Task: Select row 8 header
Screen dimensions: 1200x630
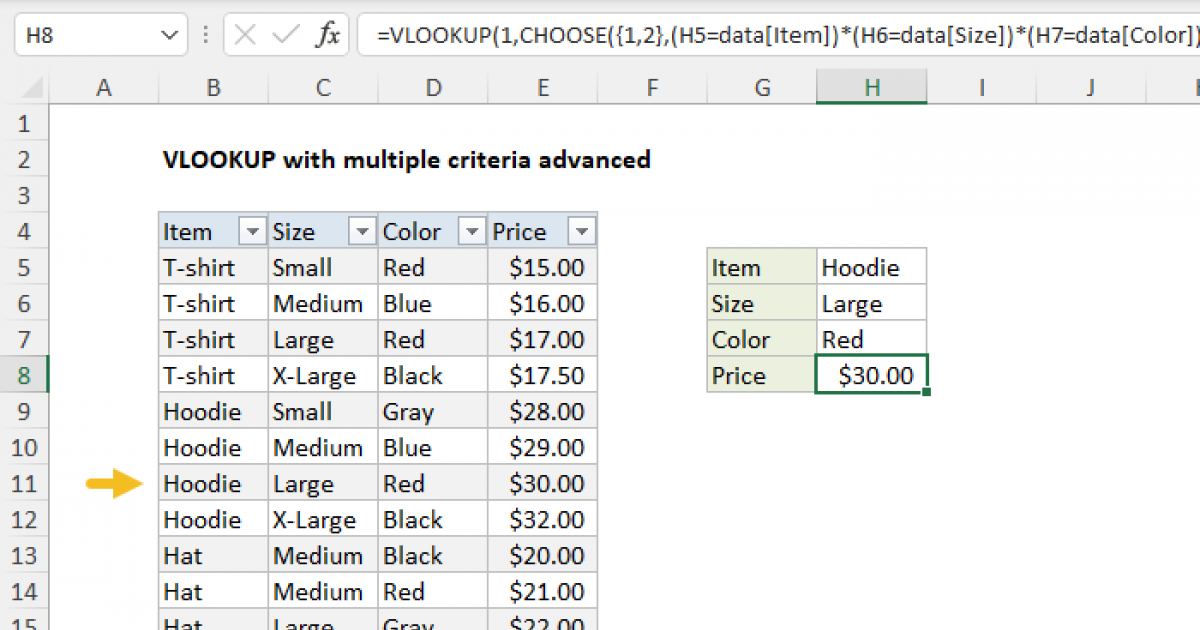Action: click(x=24, y=376)
